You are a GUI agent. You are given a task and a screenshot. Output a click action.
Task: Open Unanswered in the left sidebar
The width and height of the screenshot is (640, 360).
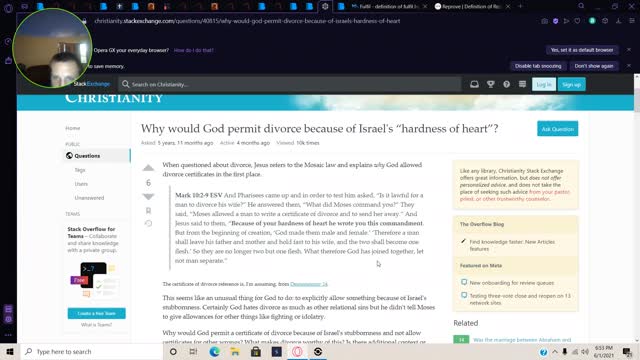coord(89,198)
